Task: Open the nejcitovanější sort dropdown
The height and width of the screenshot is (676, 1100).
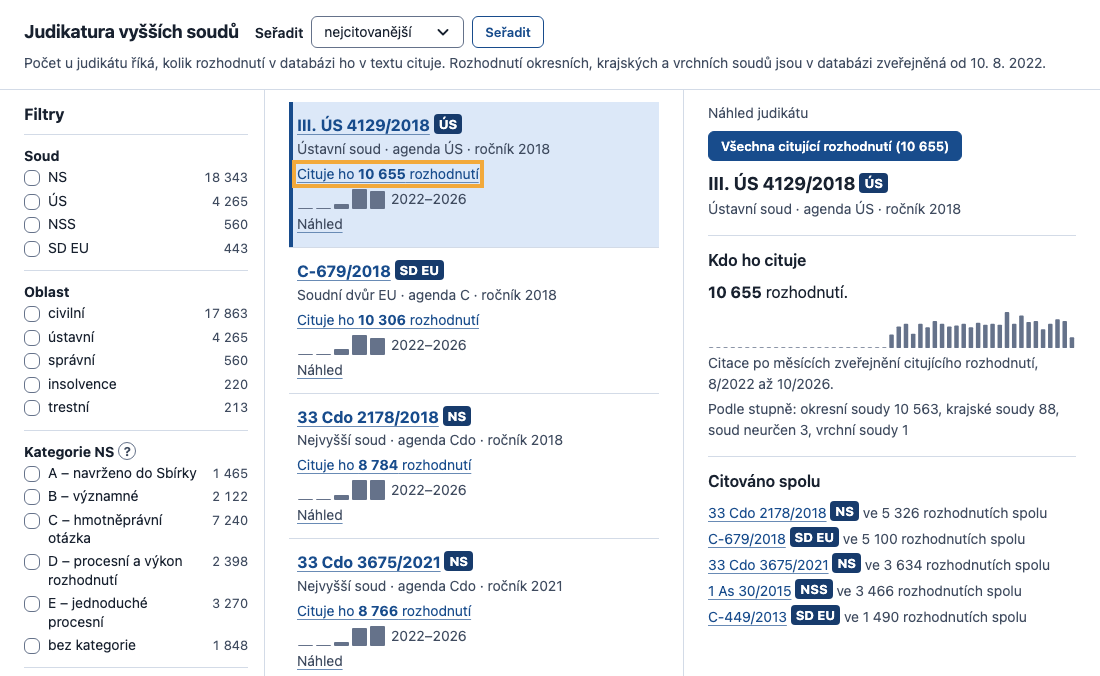Action: [x=387, y=32]
